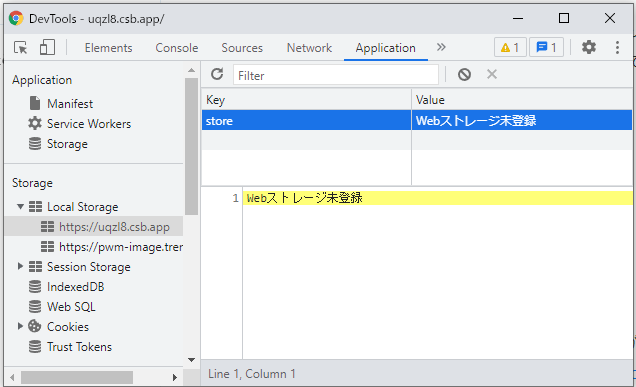Screen dimensions: 636x387
Task: Open DevTools settings gear
Action: pos(589,47)
